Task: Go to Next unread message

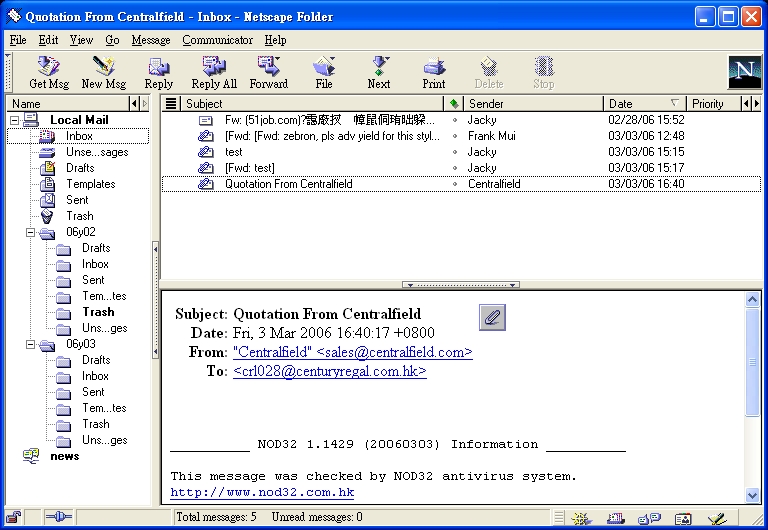Action: point(379,72)
